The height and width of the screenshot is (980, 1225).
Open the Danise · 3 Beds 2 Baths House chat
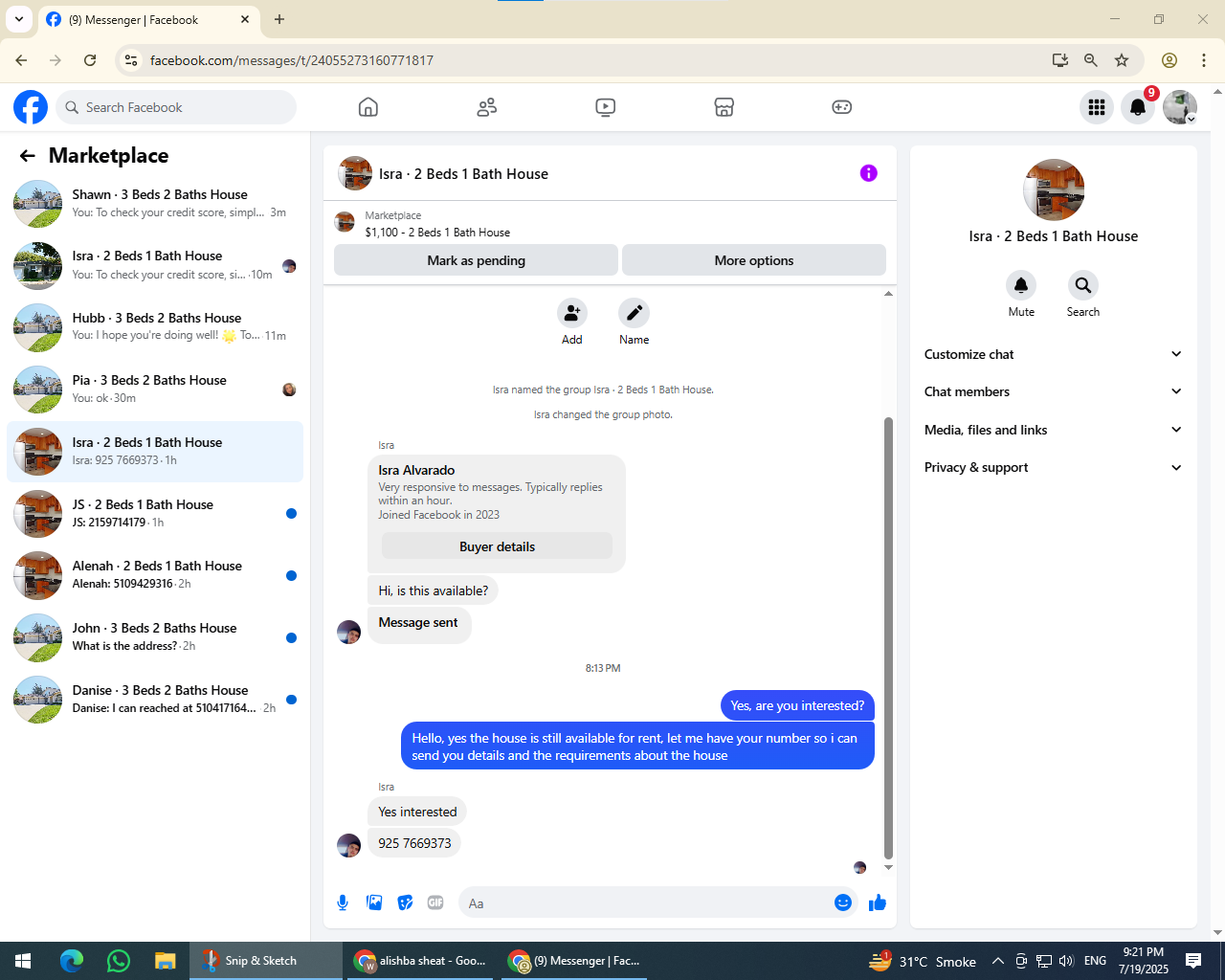pos(155,699)
